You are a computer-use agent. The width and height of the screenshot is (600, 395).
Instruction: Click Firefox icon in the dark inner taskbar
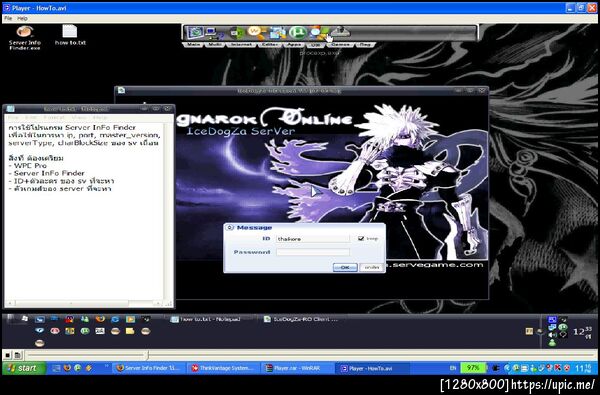(x=100, y=319)
